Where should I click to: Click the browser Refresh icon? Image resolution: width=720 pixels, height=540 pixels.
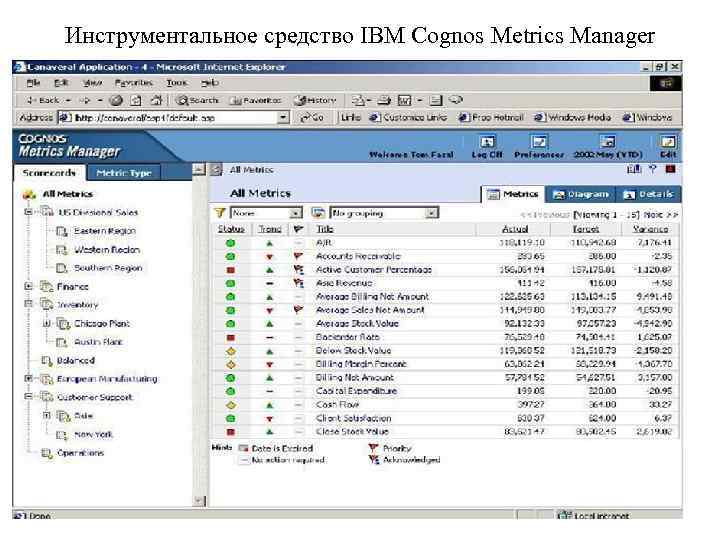coord(136,100)
